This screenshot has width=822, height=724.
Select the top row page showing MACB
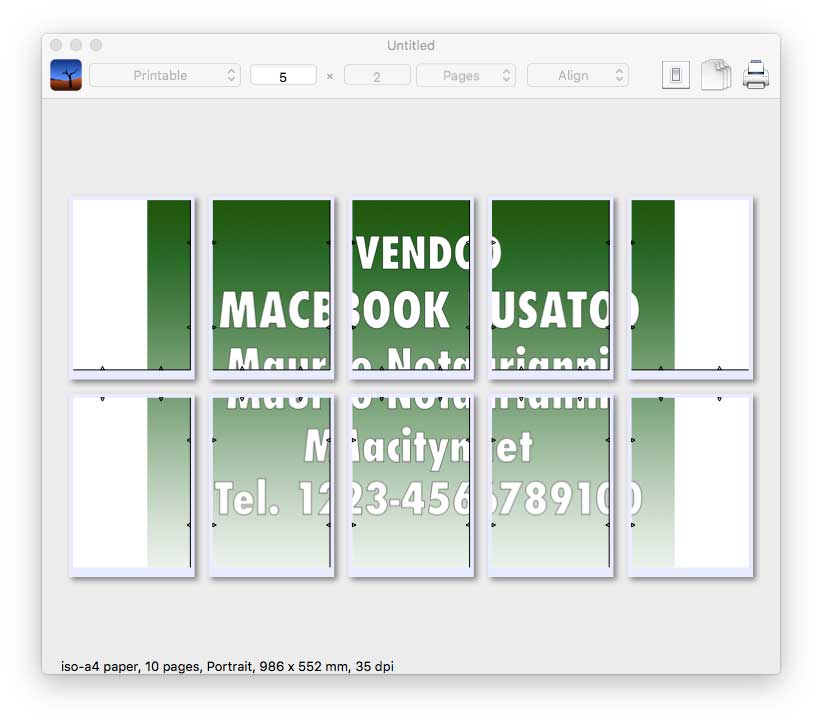coord(272,287)
